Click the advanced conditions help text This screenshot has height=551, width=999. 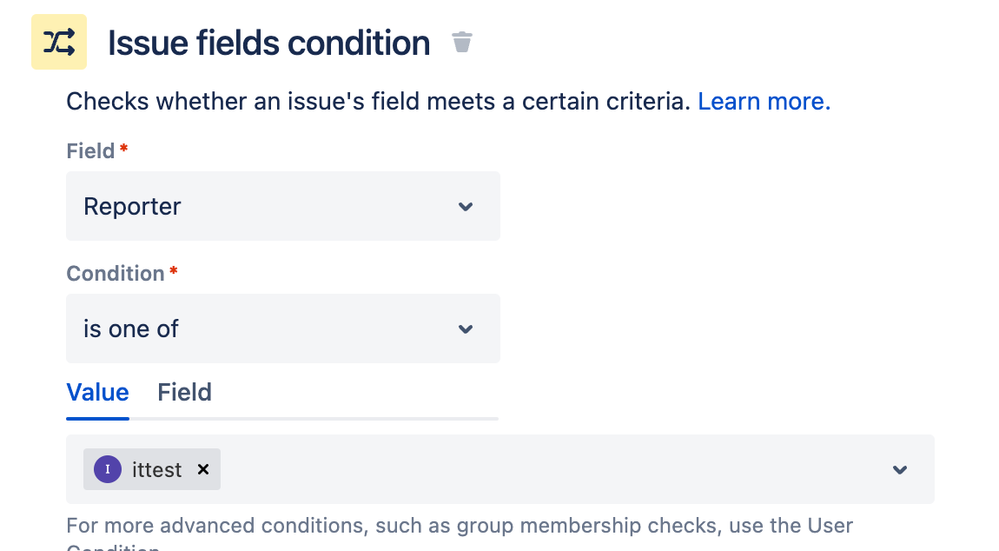[x=459, y=525]
